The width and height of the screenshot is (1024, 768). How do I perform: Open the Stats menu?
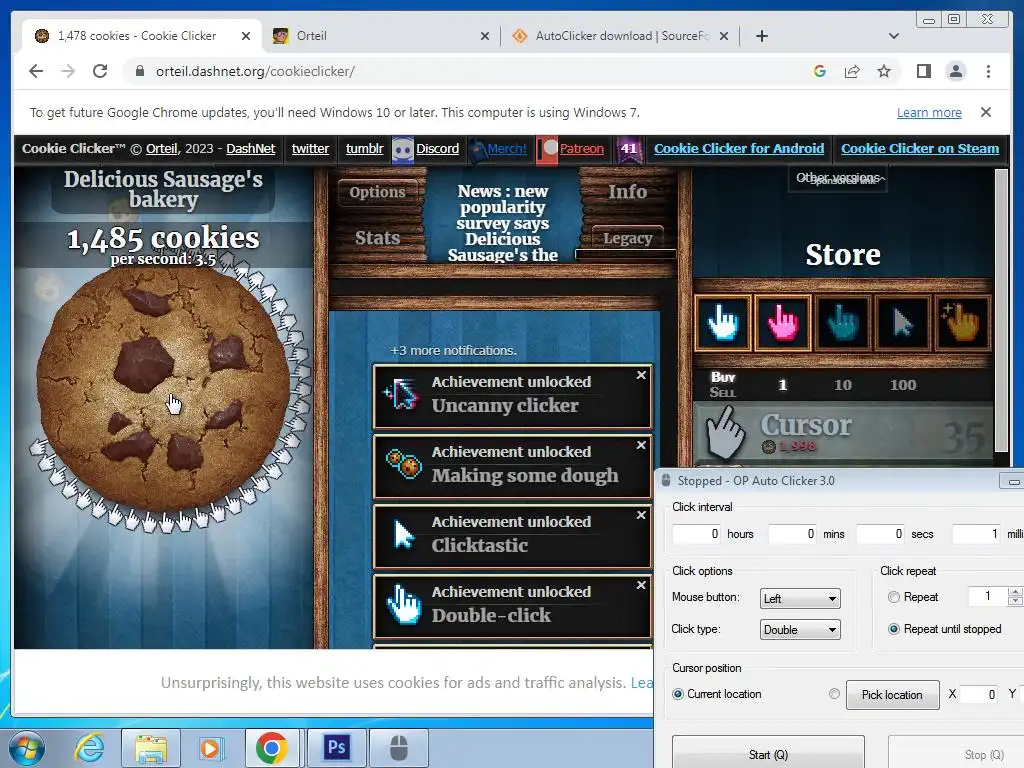coord(377,238)
